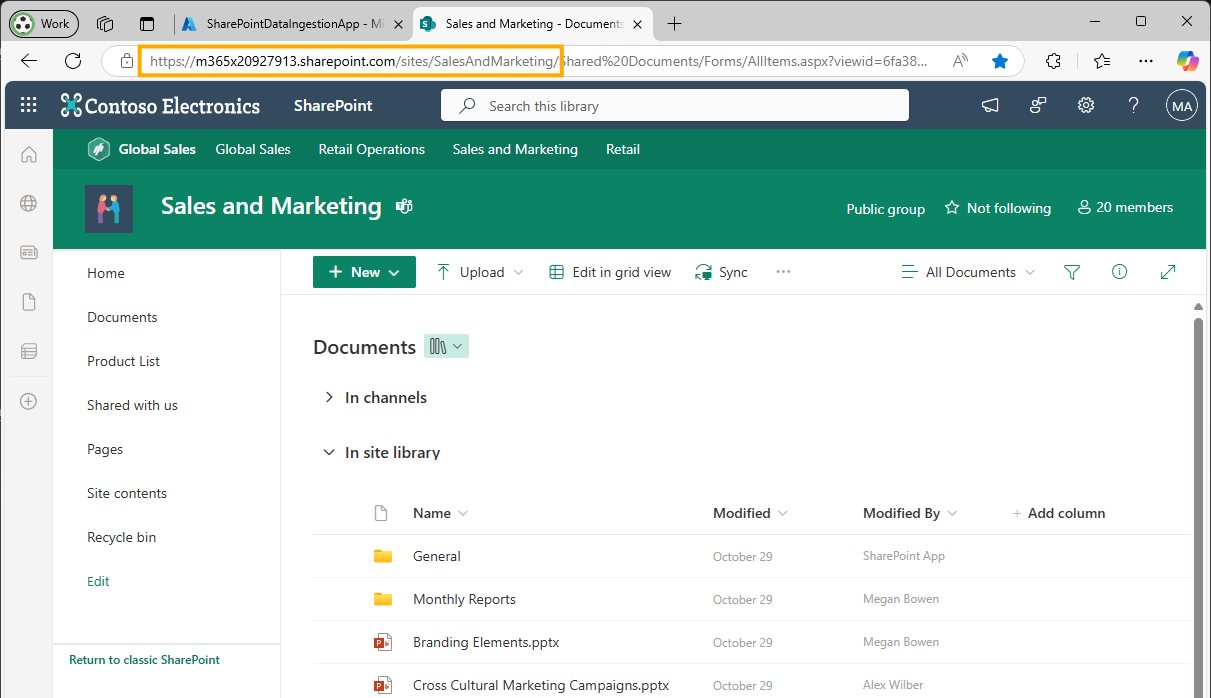1211x698 pixels.
Task: Switch to the Retail Operations hub tab
Action: tap(371, 149)
